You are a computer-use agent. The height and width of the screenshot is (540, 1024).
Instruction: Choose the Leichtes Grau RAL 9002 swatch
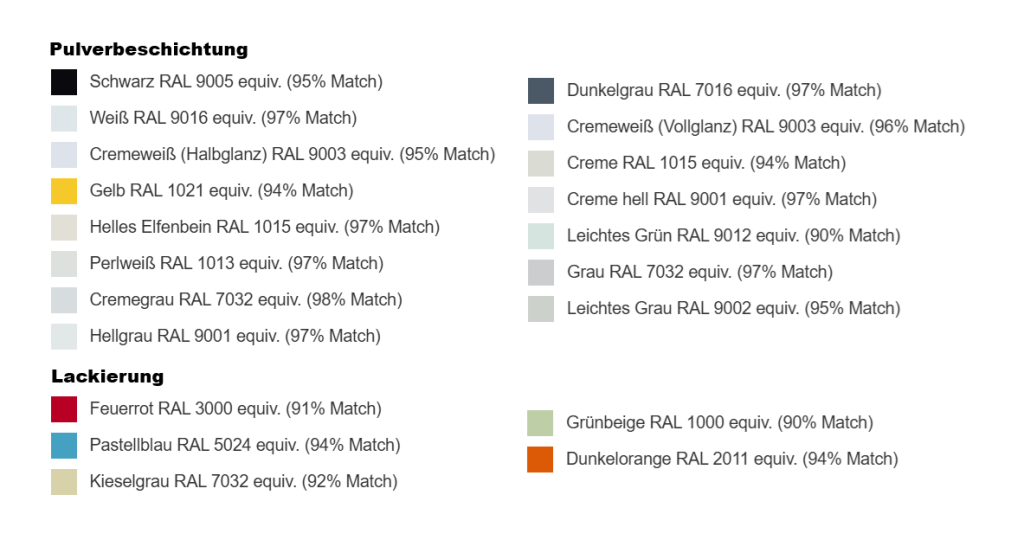[x=541, y=308]
